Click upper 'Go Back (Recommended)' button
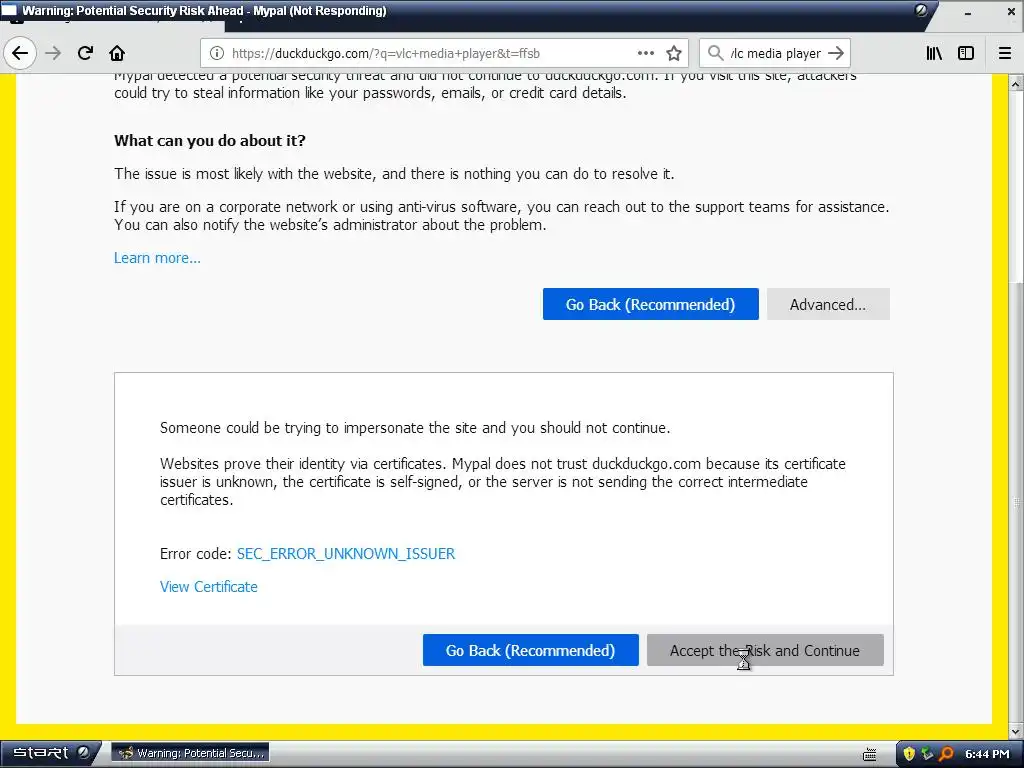Viewport: 1024px width, 768px height. tap(650, 304)
